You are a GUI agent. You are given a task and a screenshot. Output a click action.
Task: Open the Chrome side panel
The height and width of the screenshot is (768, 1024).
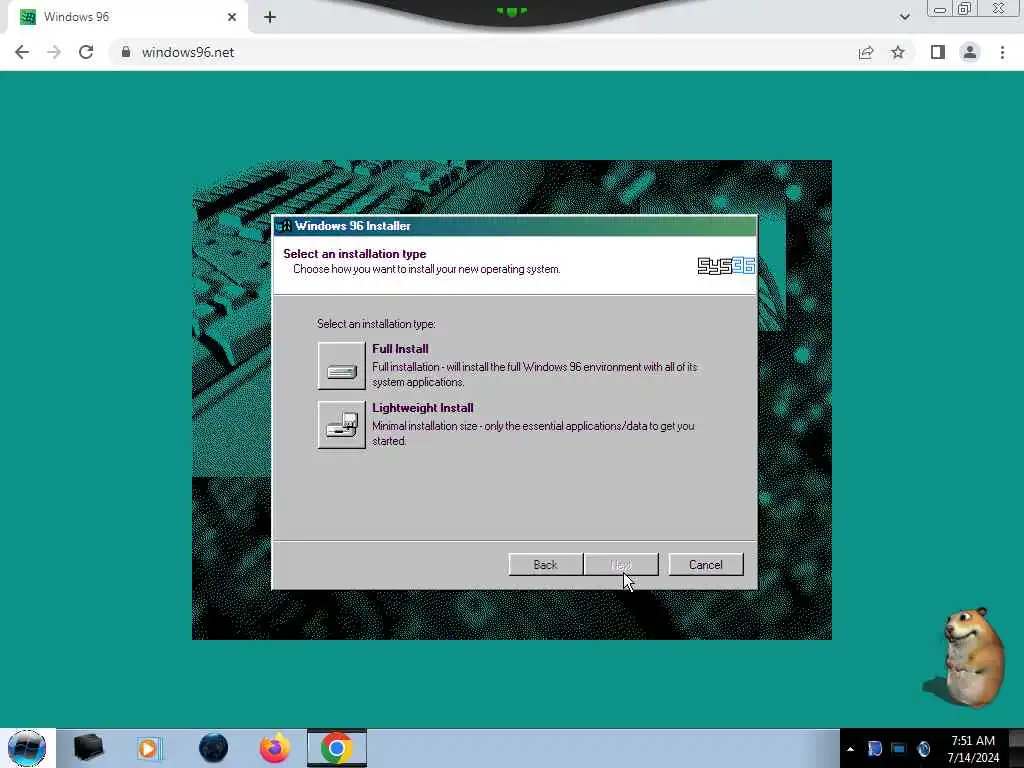coord(938,52)
